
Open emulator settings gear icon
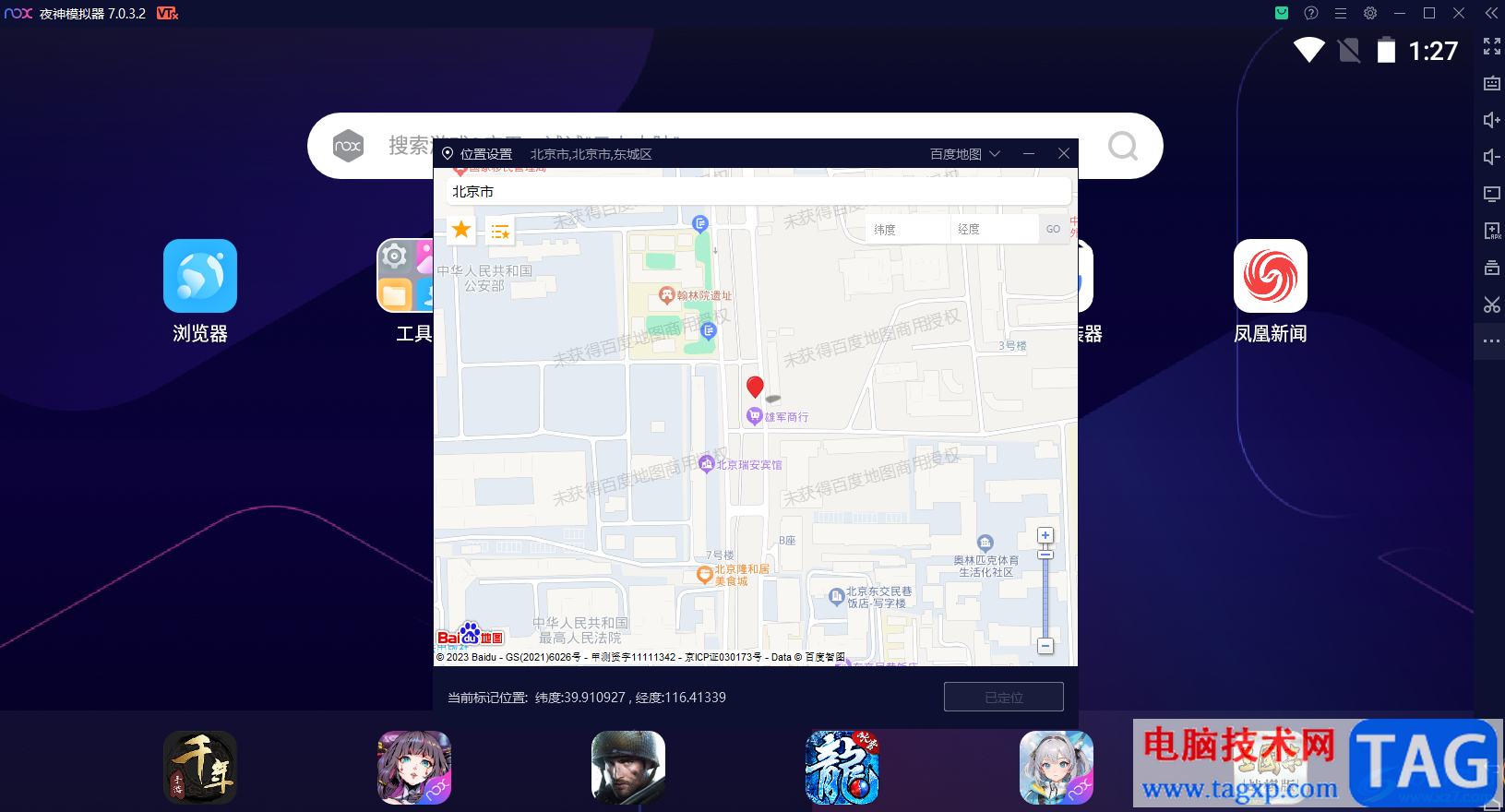1370,13
